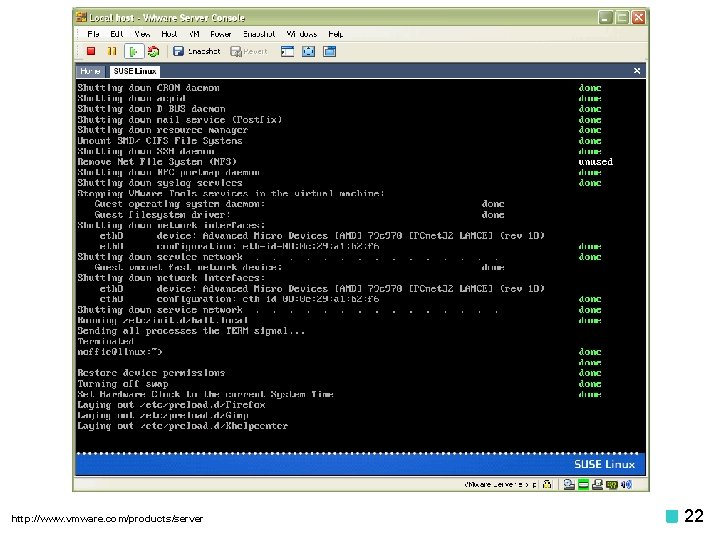This screenshot has height=540, width=720.
Task: Open the Power menu
Action: tap(220, 34)
